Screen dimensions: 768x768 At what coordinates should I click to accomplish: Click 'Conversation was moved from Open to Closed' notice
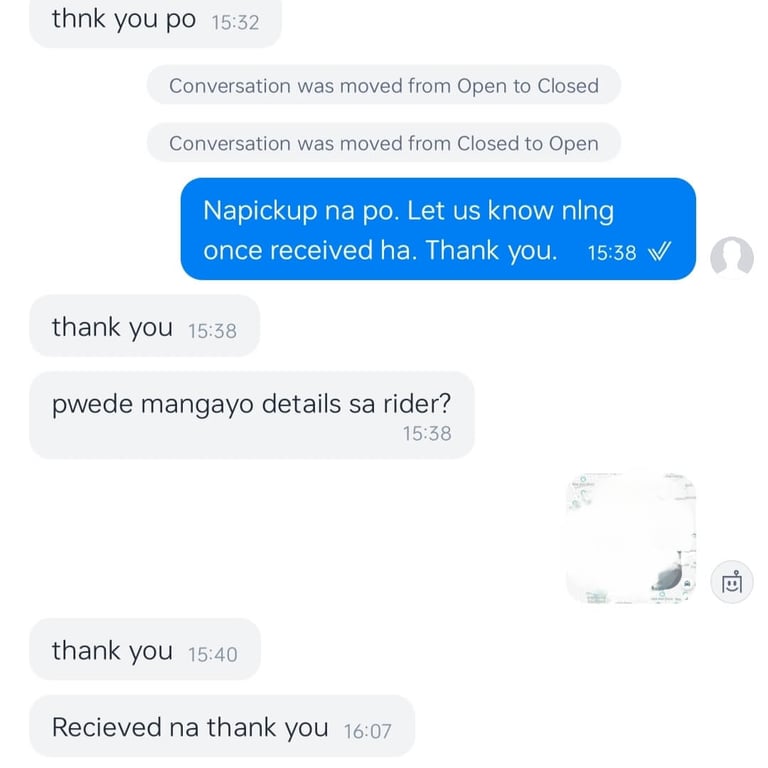(x=384, y=86)
